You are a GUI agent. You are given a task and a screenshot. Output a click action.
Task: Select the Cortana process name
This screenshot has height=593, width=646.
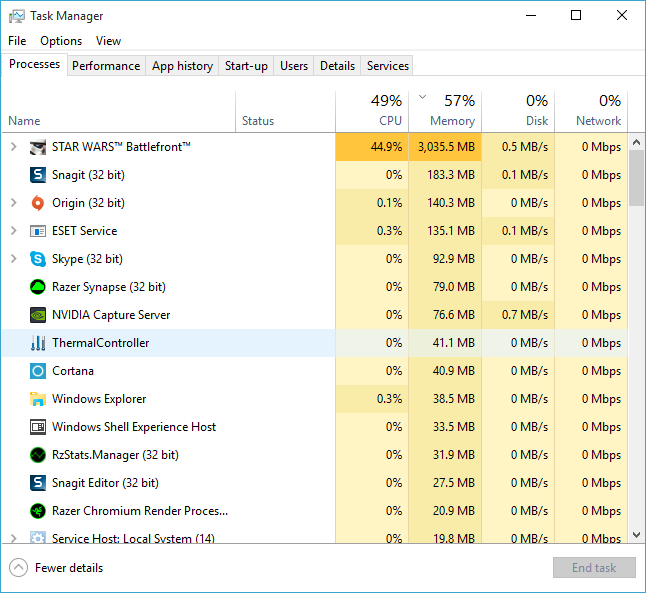tap(73, 371)
